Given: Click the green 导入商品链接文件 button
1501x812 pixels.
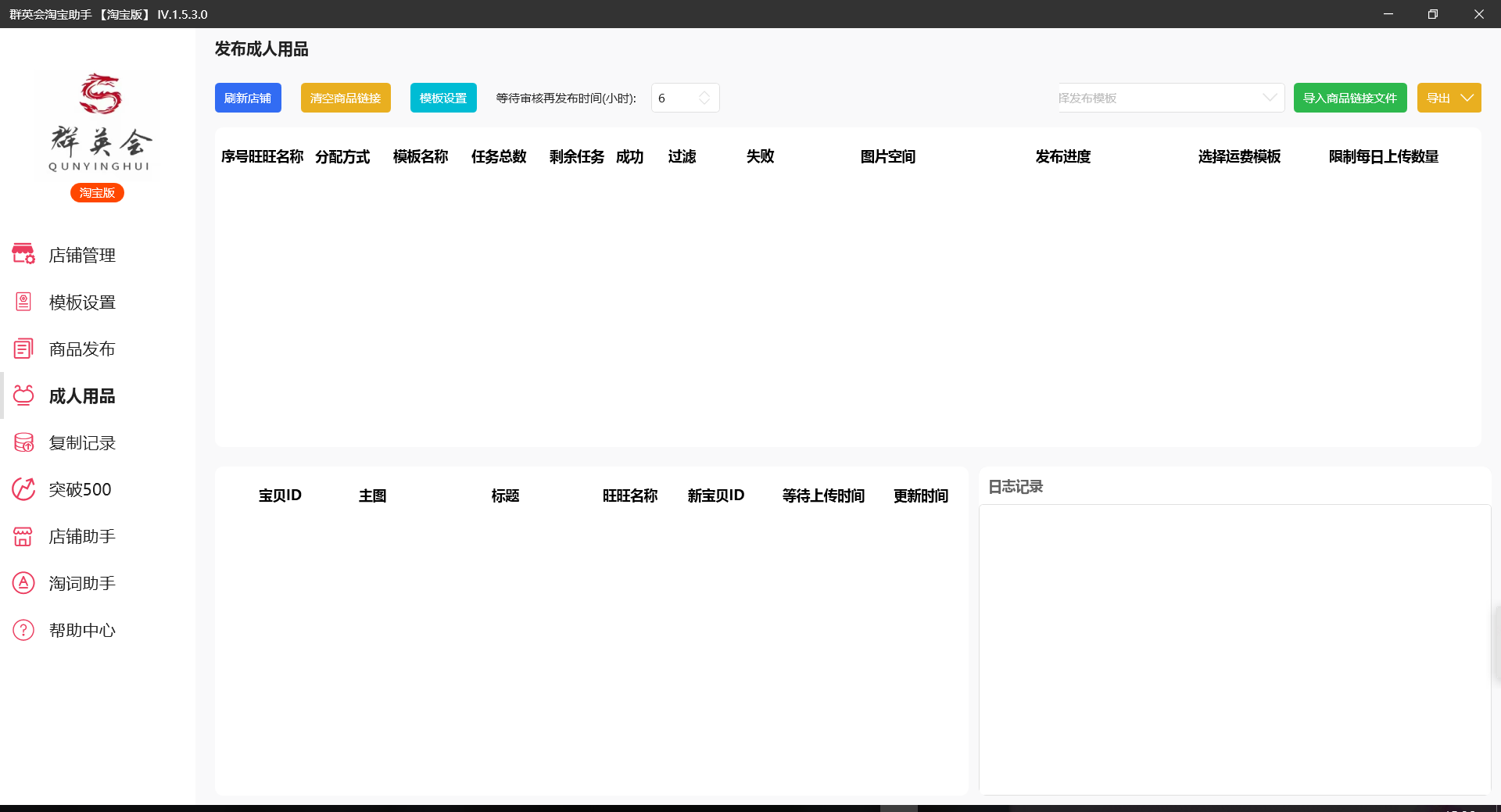Looking at the screenshot, I should tap(1349, 98).
